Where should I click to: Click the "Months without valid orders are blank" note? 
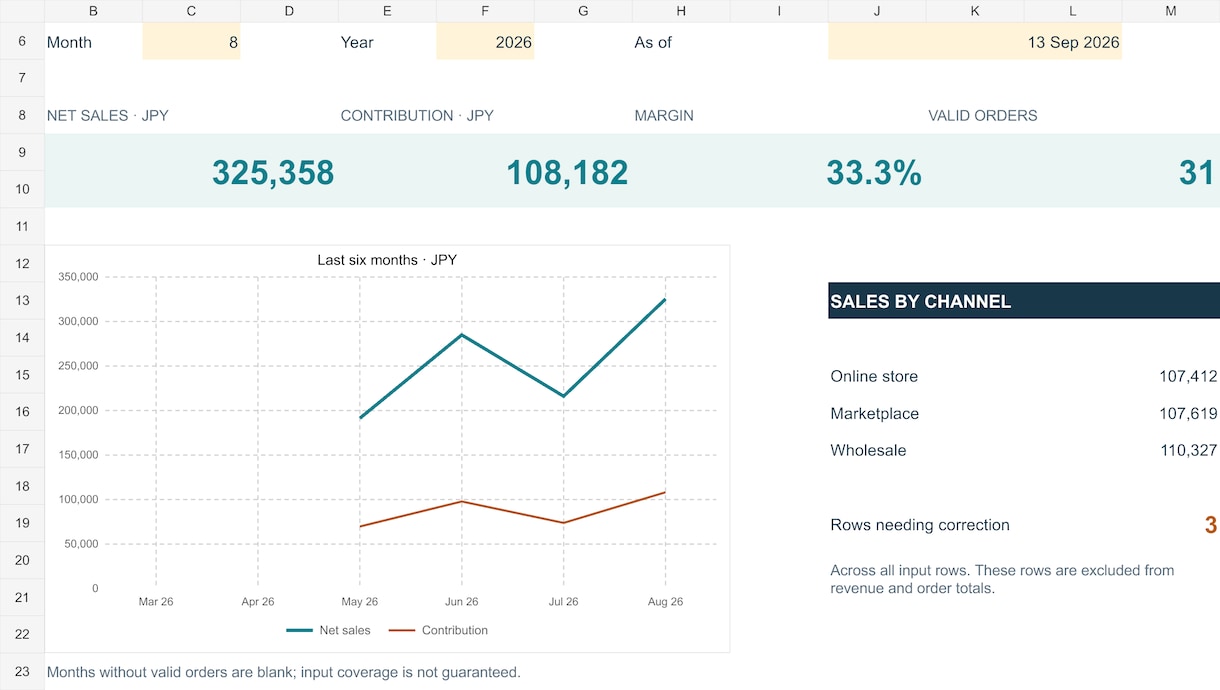click(x=284, y=672)
